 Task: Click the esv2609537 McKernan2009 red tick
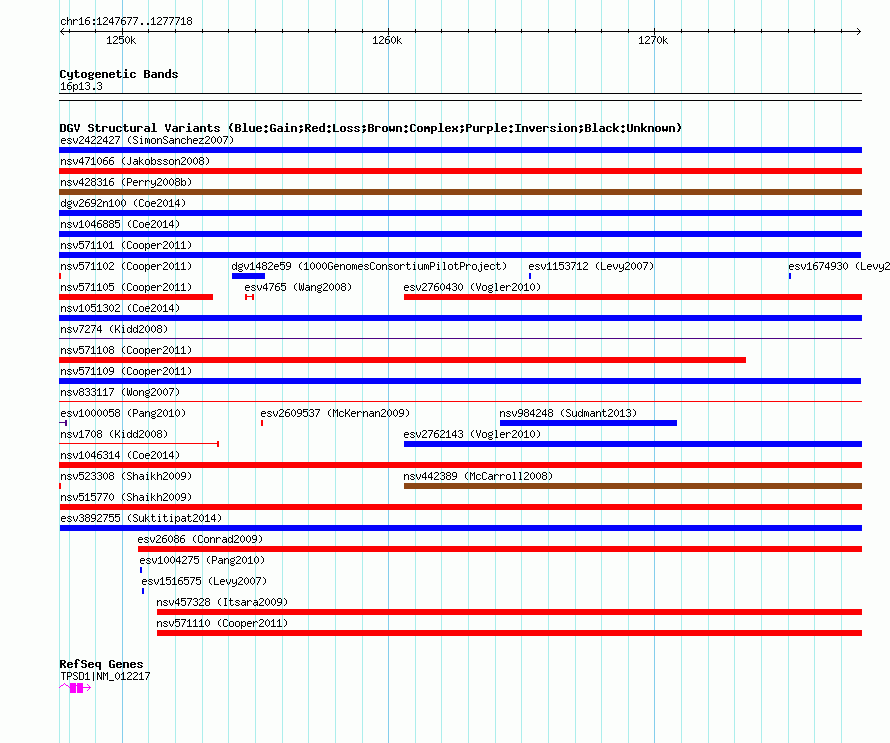click(262, 423)
